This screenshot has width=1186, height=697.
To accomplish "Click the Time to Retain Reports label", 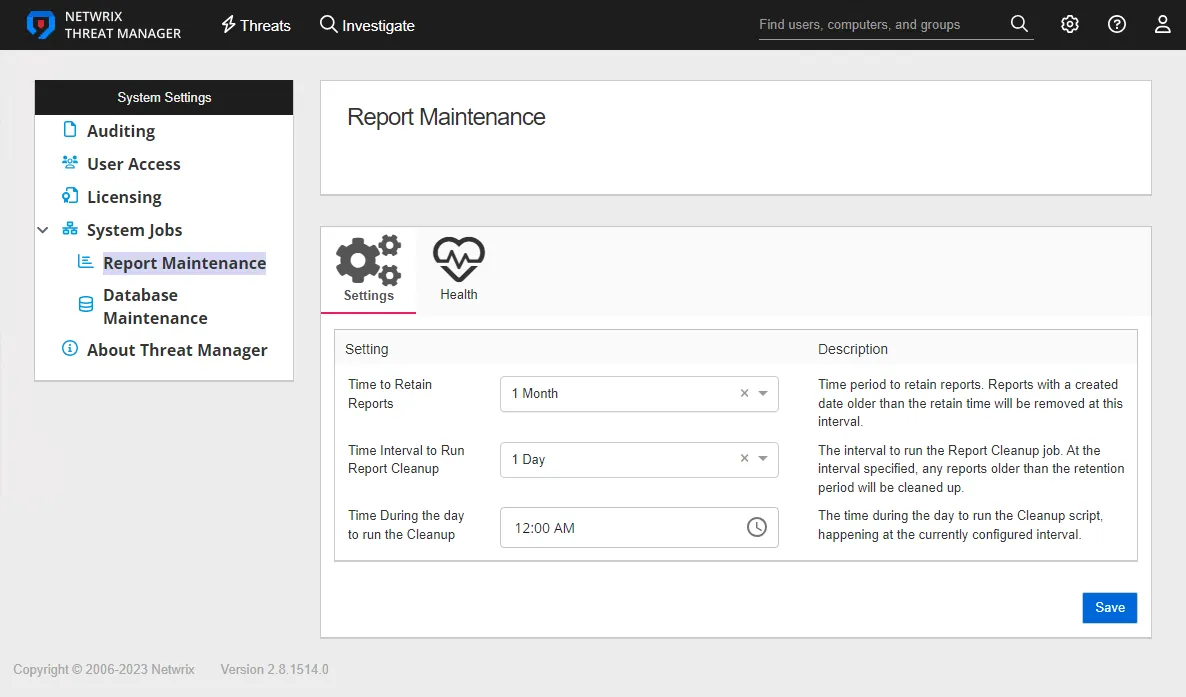I will (x=390, y=394).
